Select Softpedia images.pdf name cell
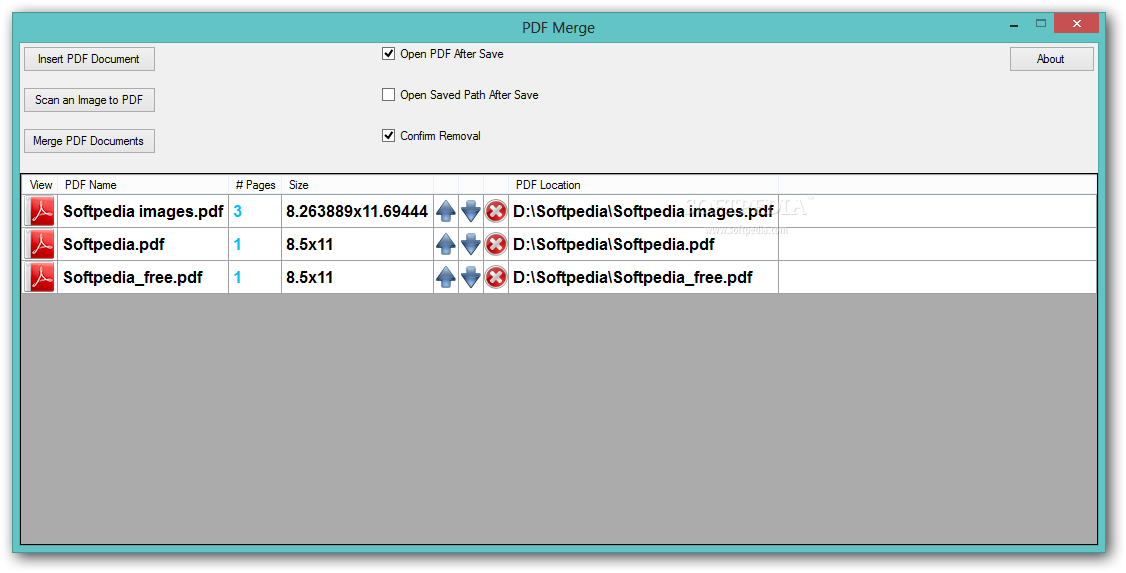The height and width of the screenshot is (573, 1126). pyautogui.click(x=143, y=211)
